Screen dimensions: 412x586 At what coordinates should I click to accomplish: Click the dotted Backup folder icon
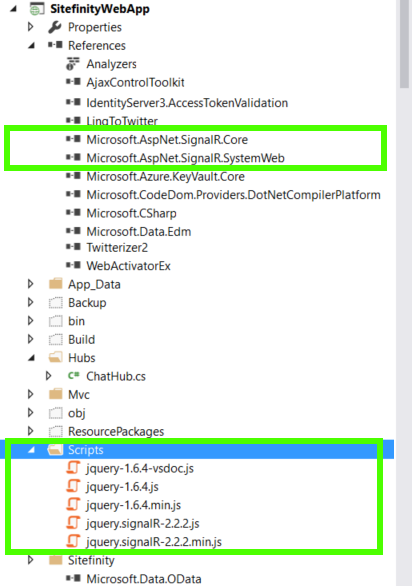tap(56, 303)
